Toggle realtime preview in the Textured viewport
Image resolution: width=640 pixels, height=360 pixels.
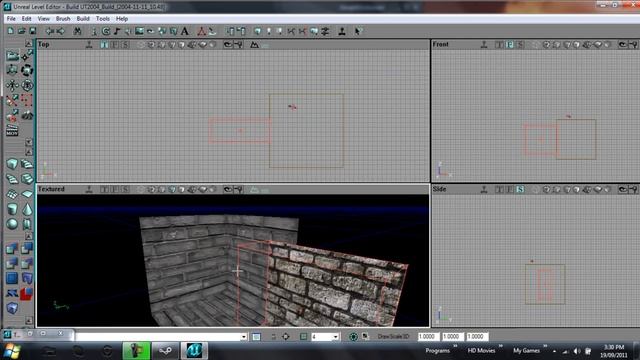click(x=89, y=189)
